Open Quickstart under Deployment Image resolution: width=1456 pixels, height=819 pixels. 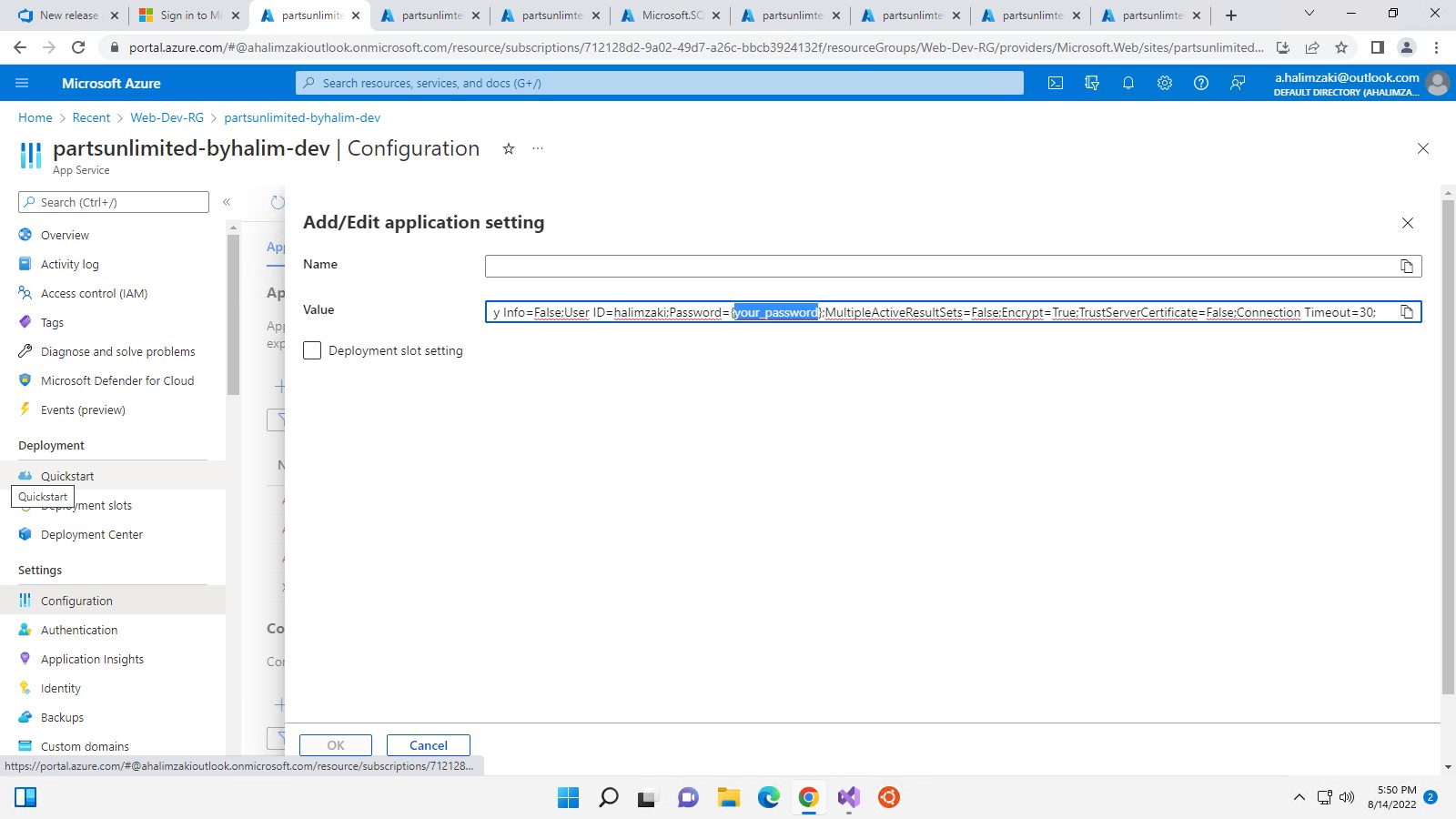click(x=67, y=476)
